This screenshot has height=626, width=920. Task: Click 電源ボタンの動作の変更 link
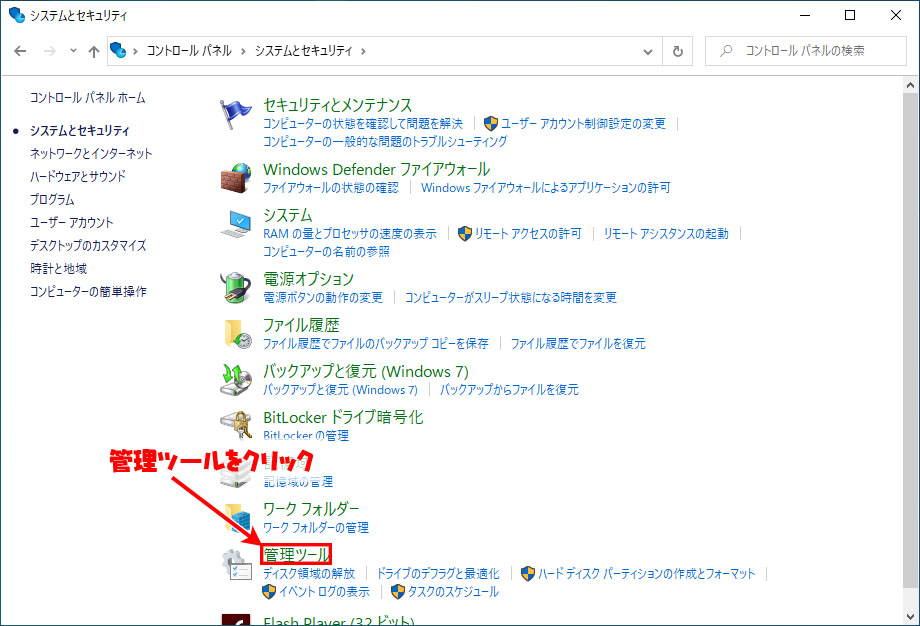click(x=323, y=297)
